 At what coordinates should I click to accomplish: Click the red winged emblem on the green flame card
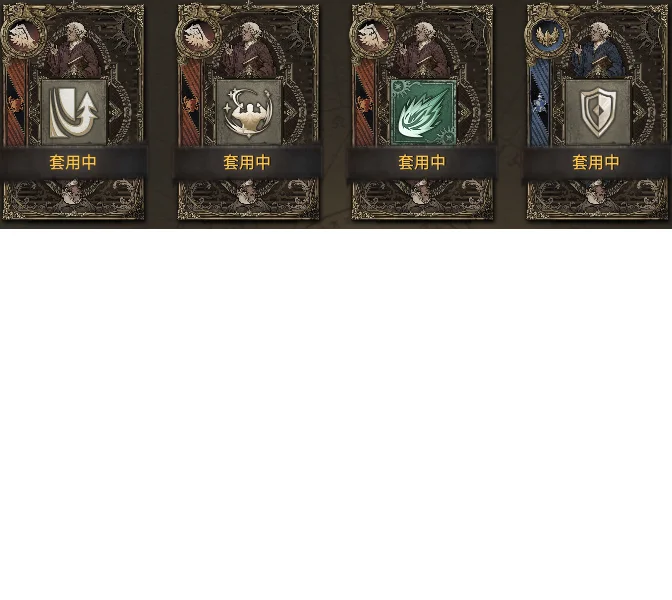(x=373, y=36)
